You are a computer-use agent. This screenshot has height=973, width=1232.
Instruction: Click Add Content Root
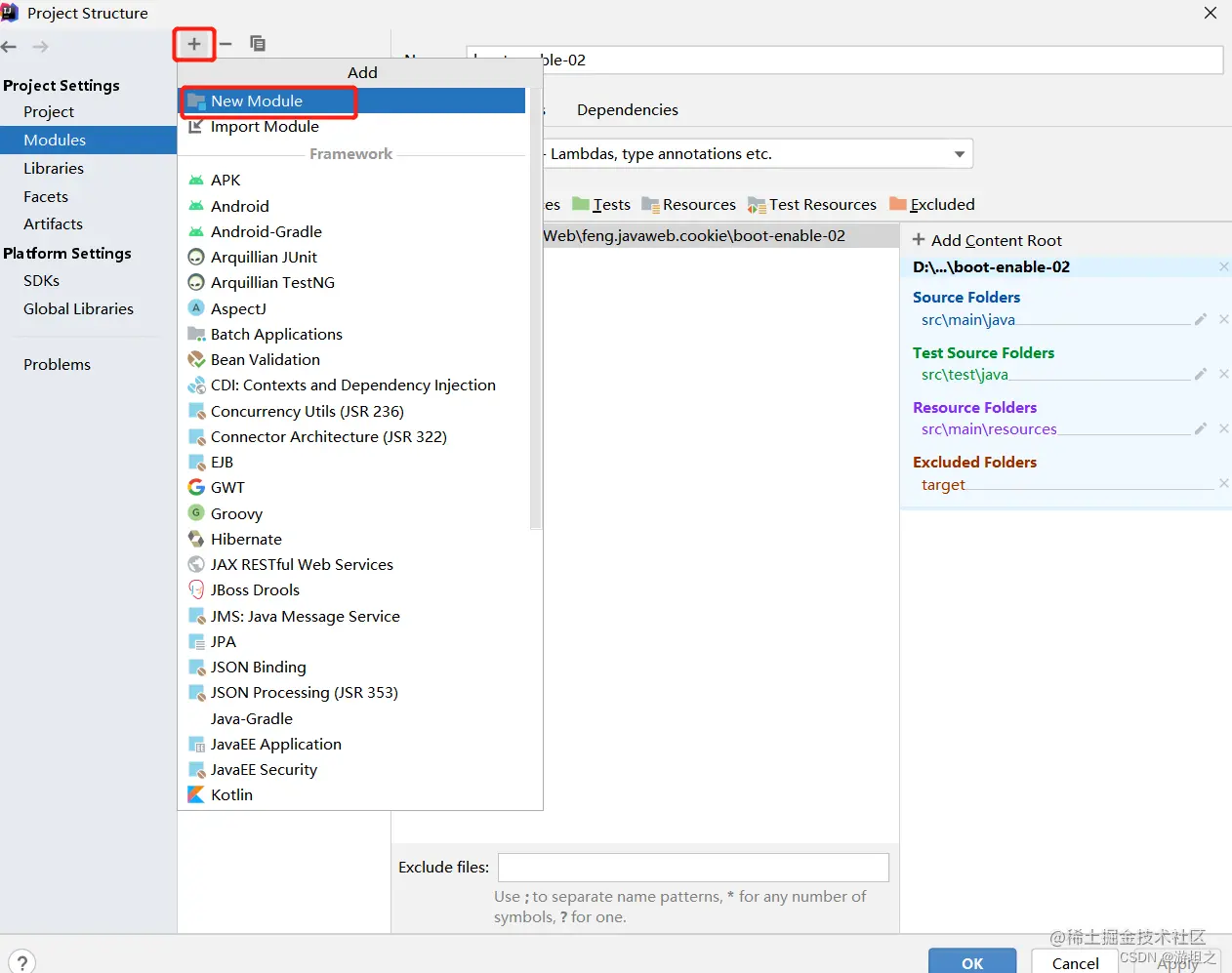point(987,240)
